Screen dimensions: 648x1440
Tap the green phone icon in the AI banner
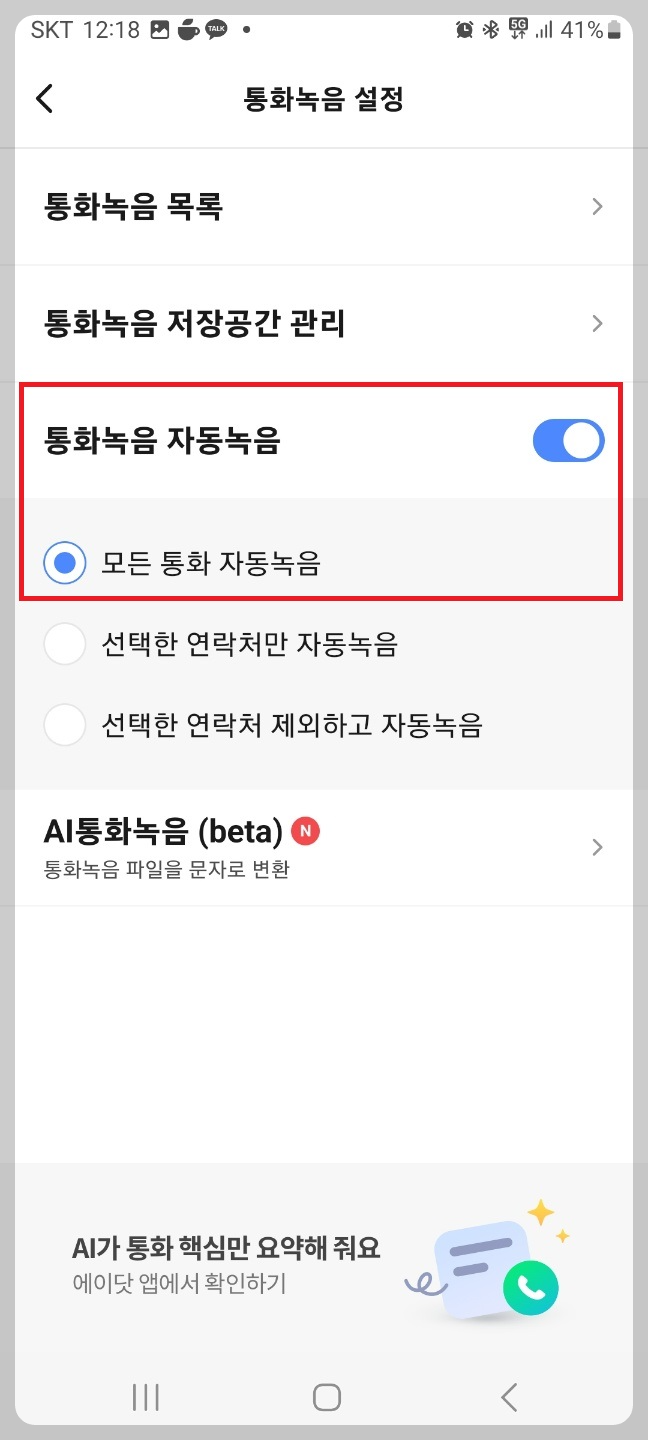[x=531, y=1290]
